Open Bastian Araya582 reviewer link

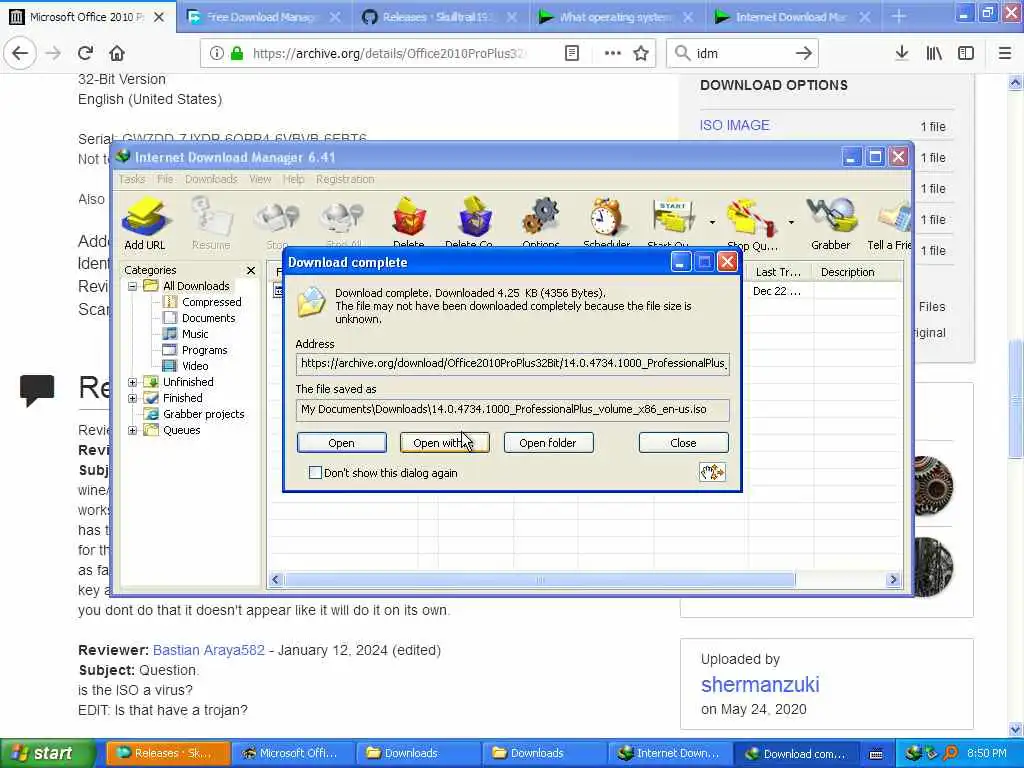pyautogui.click(x=209, y=650)
